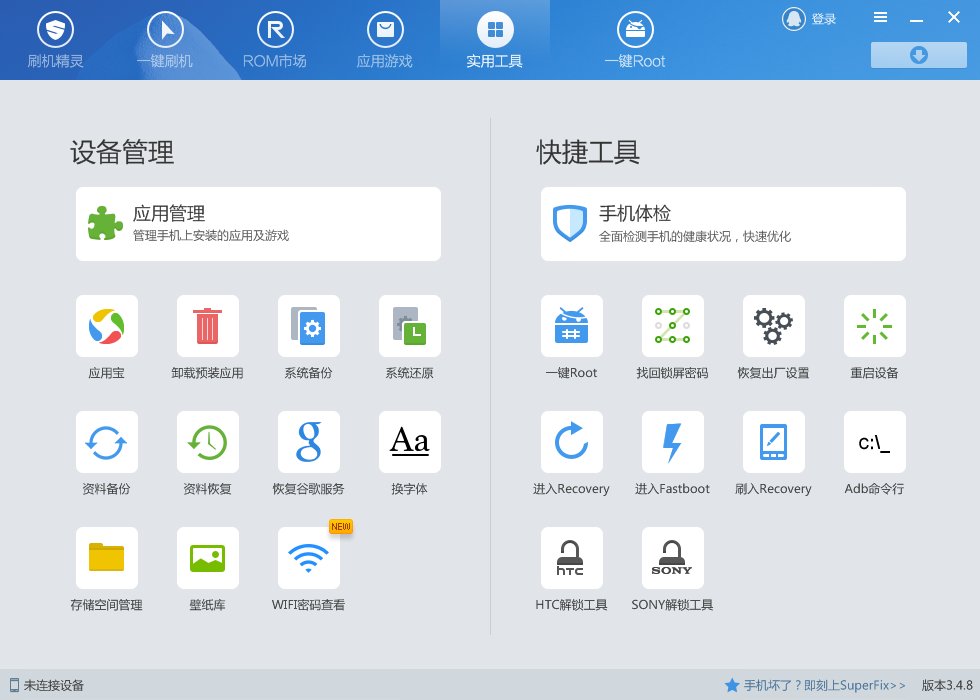
Task: Select the 恢复出厂设置 gears icon
Action: 774,326
